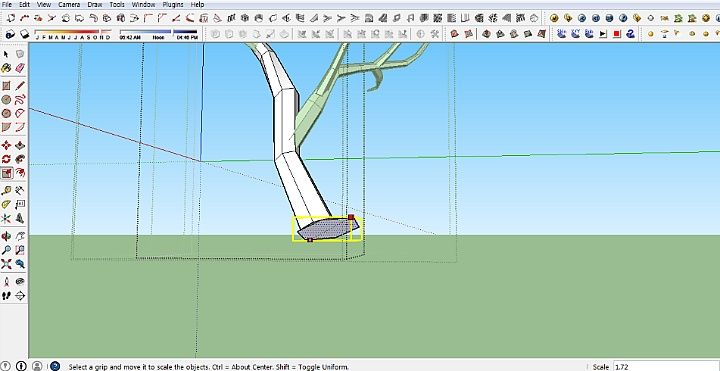Pick the Paint Bucket tool
Screen dimensions: 720x371
coord(6,68)
